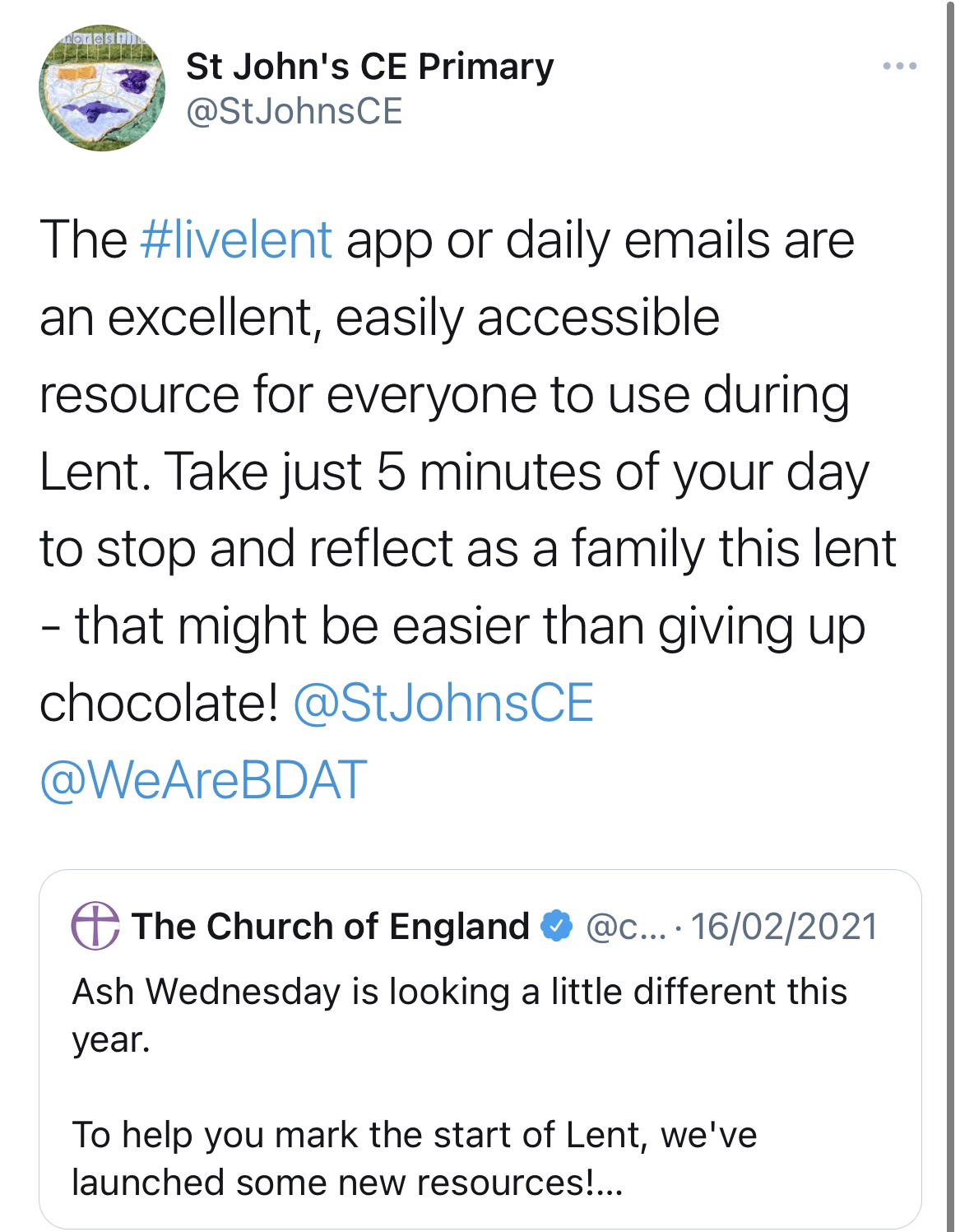Tap the blue verified badge icon
The width and height of the screenshot is (960, 1232).
pyautogui.click(x=557, y=926)
